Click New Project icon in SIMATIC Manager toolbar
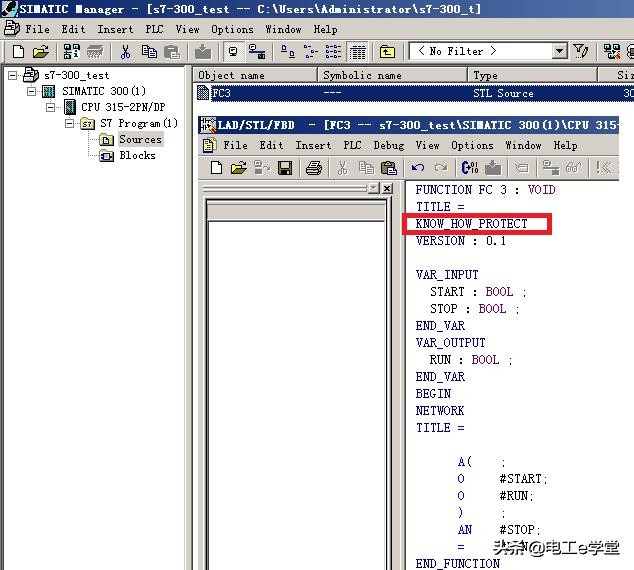Screen dimensions: 634x570 [x=18, y=52]
